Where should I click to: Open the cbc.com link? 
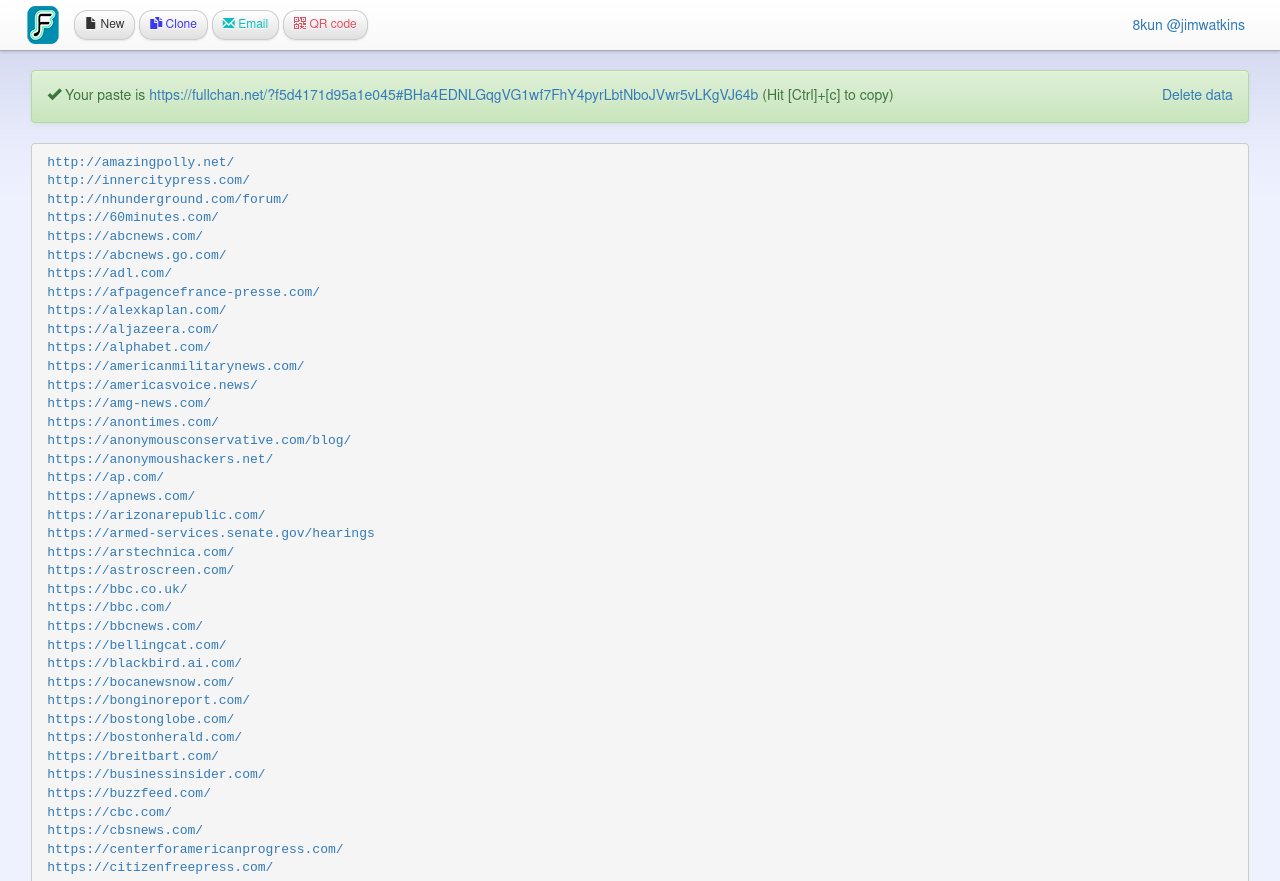(109, 812)
